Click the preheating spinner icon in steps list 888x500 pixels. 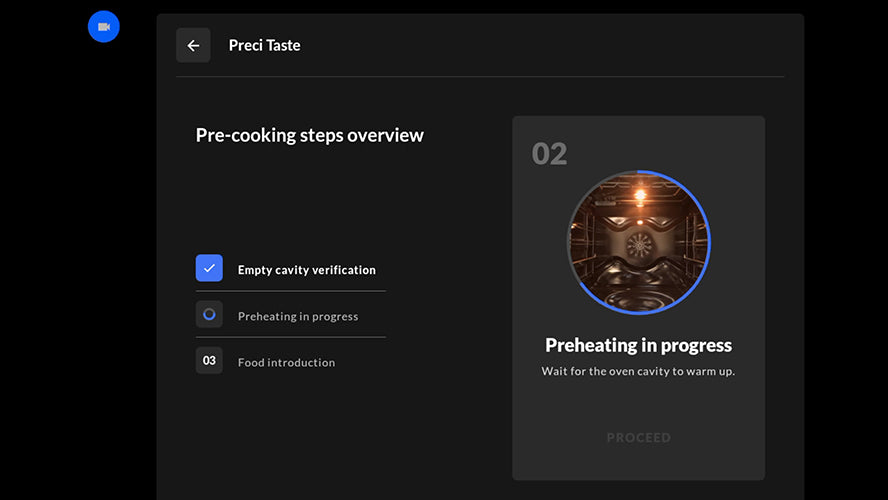pos(209,315)
